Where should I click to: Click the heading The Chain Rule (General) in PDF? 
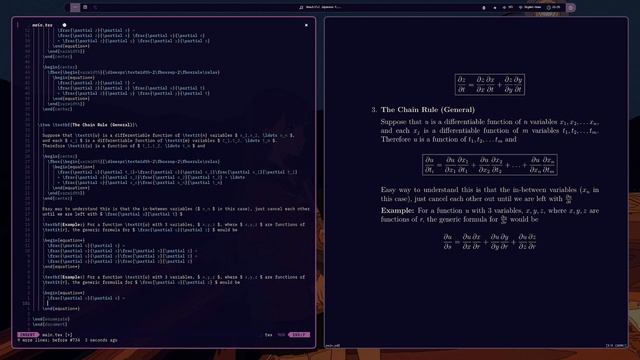pos(427,110)
